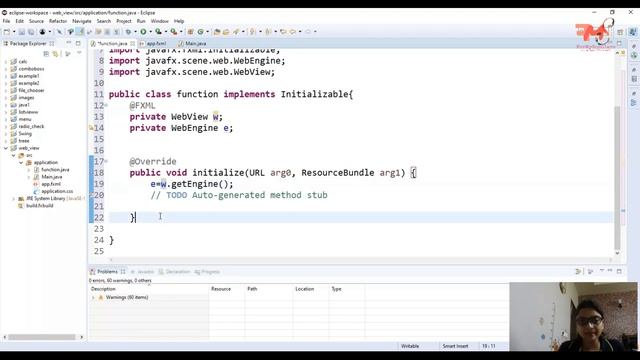Viewport: 640px width, 360px height.
Task: Open the Source menu
Action: coord(36,21)
